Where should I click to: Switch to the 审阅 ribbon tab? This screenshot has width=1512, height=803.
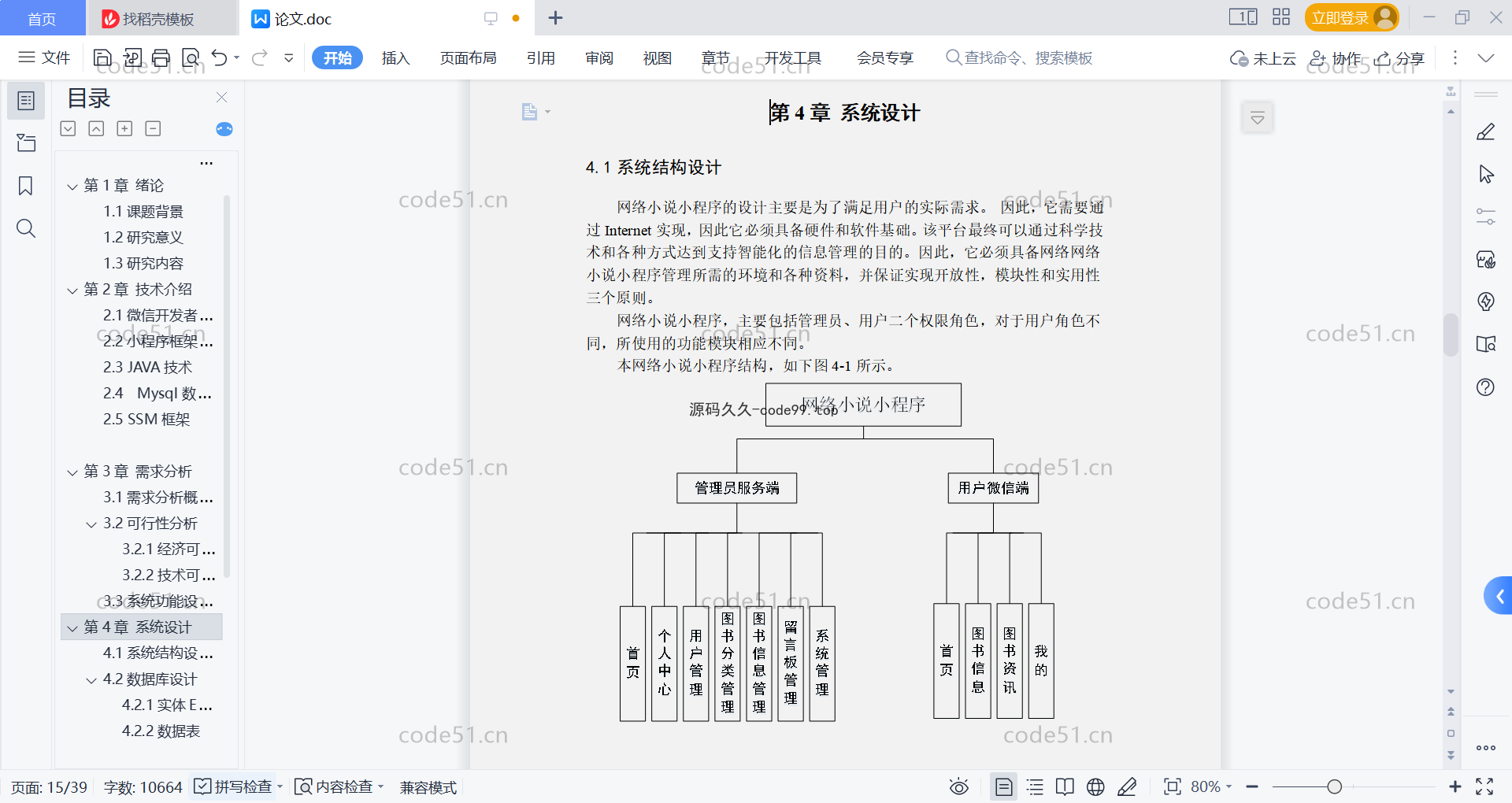click(599, 57)
